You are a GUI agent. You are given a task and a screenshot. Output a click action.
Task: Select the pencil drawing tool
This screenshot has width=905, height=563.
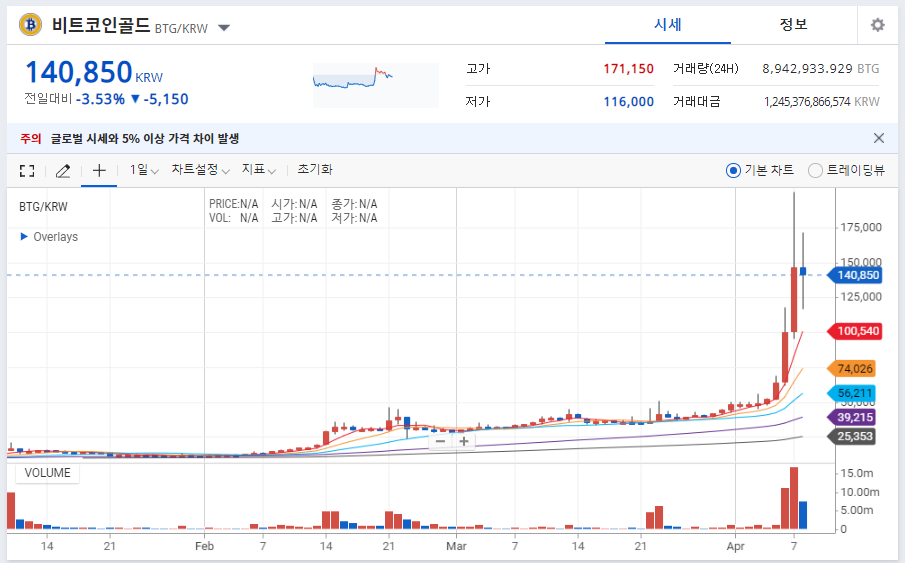(x=63, y=170)
